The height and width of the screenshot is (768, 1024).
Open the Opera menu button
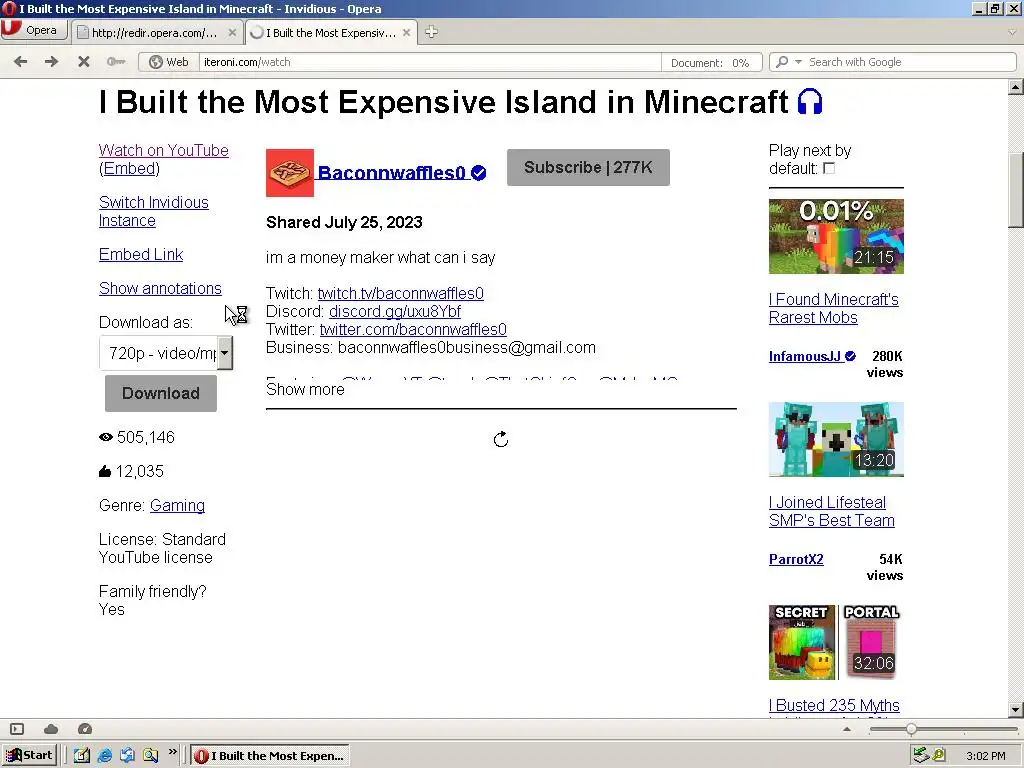pos(34,30)
